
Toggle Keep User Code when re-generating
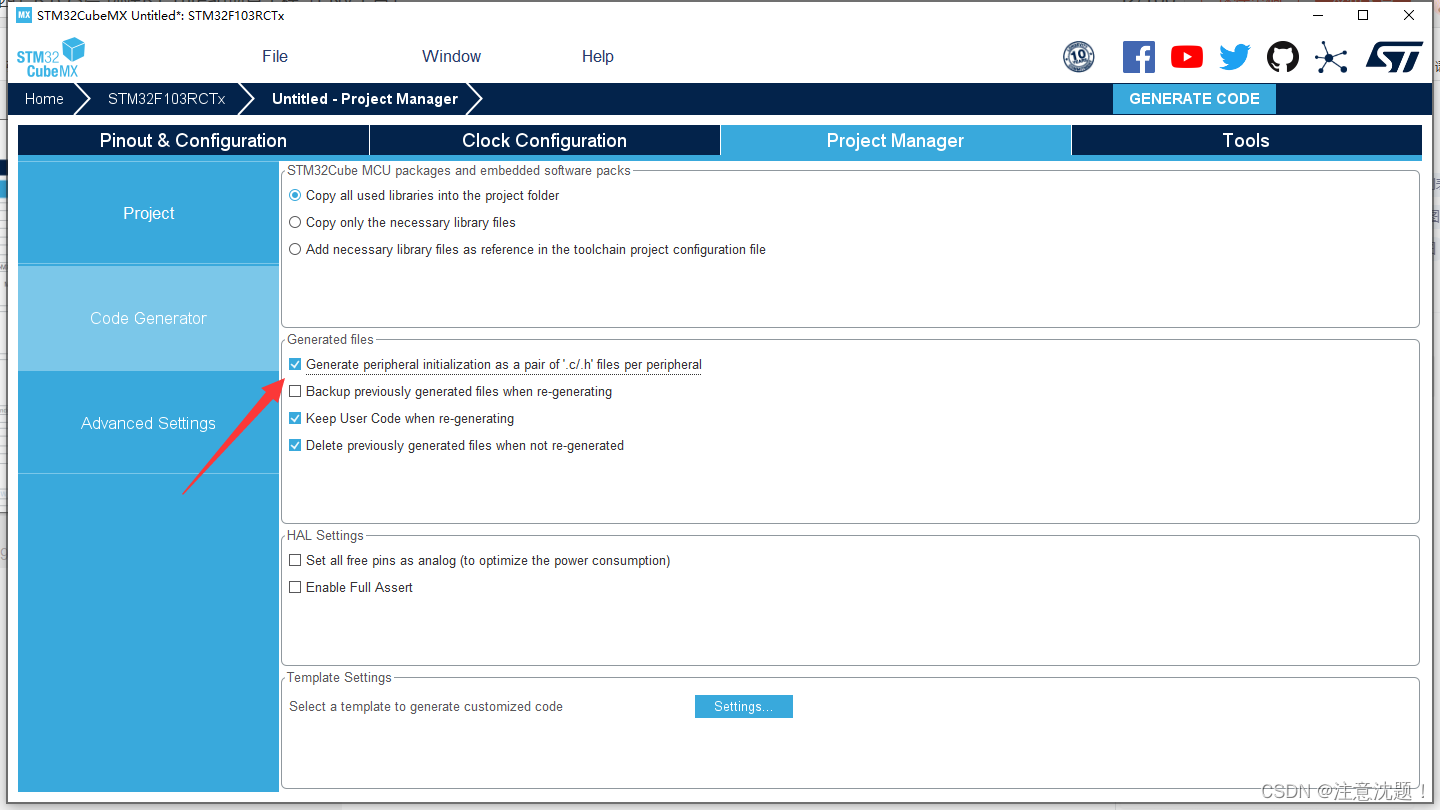[295, 418]
